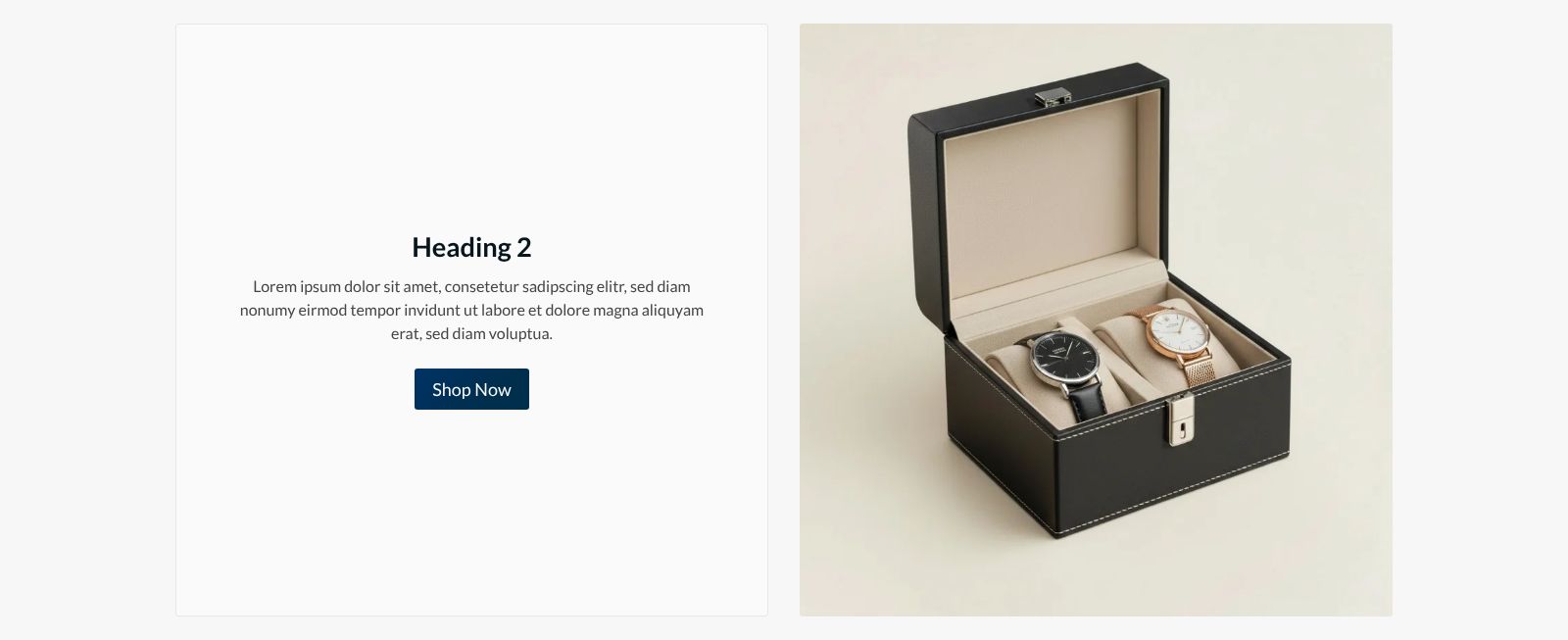Click the beige cushion beside the black watch
The image size is (1568, 640).
1009,377
